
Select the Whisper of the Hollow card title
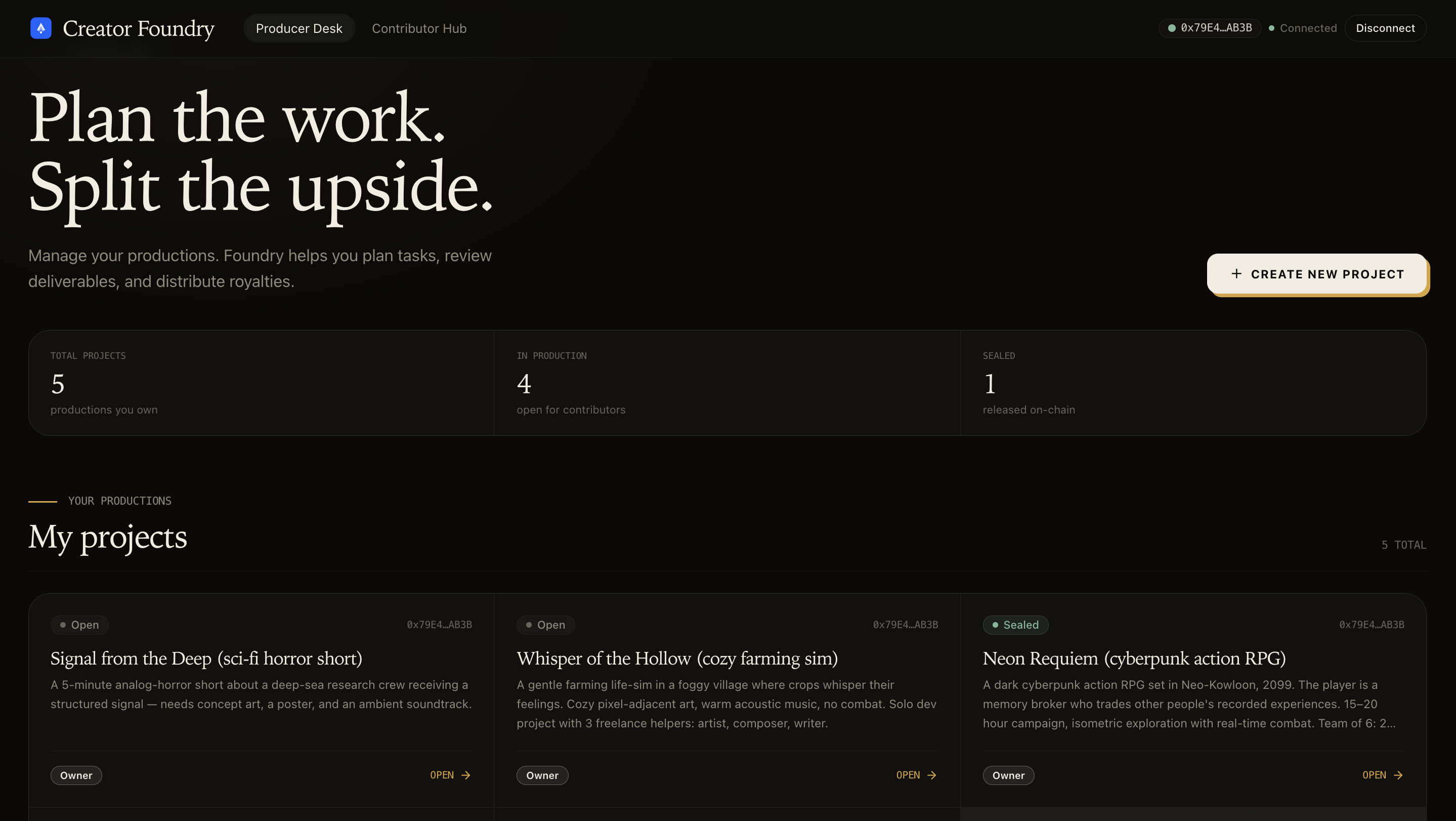(677, 658)
